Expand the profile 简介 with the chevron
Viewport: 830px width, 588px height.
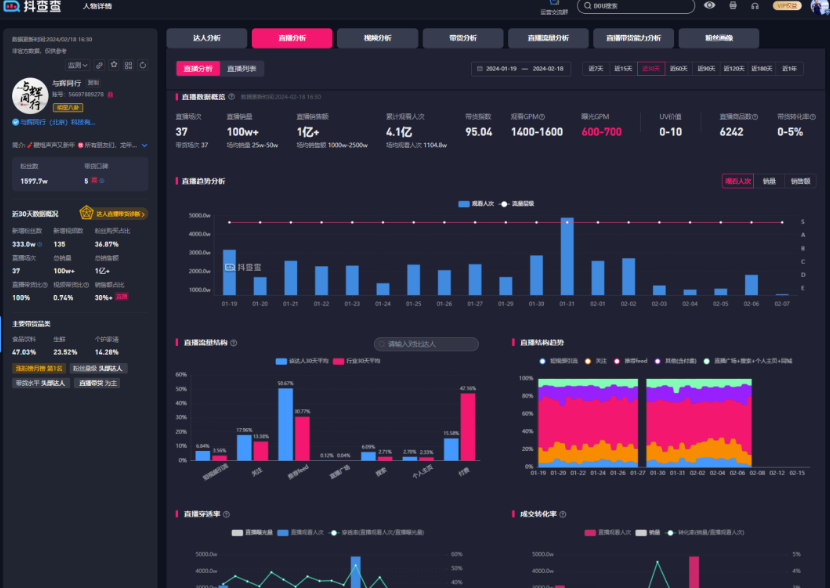[x=145, y=145]
